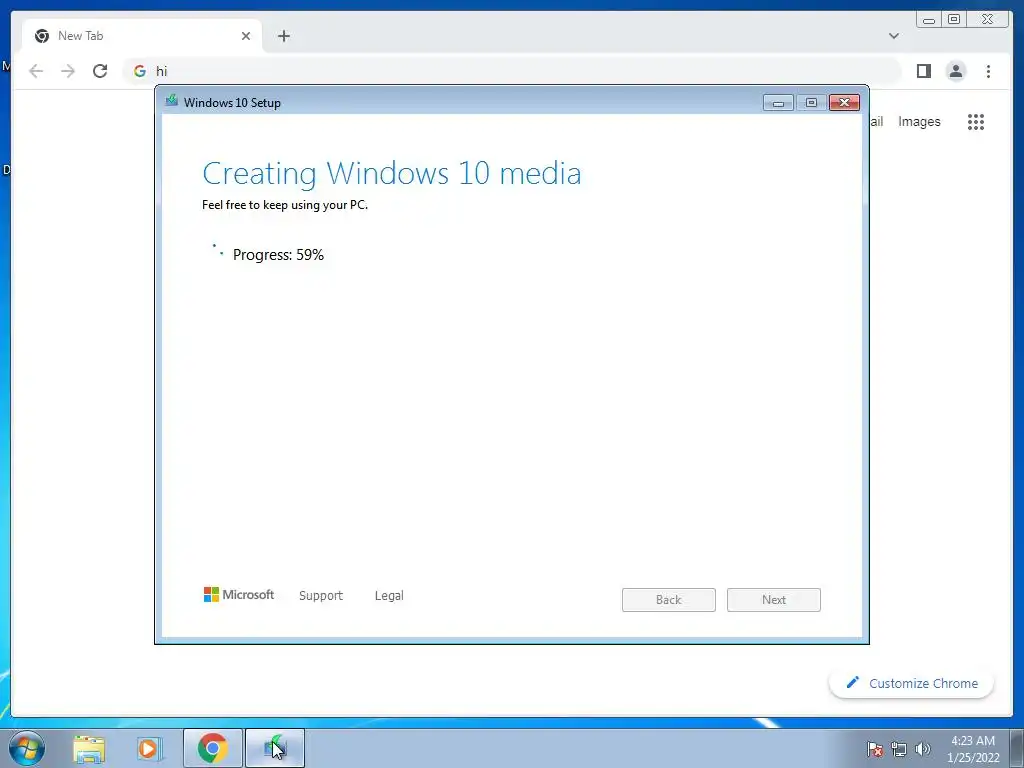Click 'Creating Windows 10 media' heading

coord(392,173)
